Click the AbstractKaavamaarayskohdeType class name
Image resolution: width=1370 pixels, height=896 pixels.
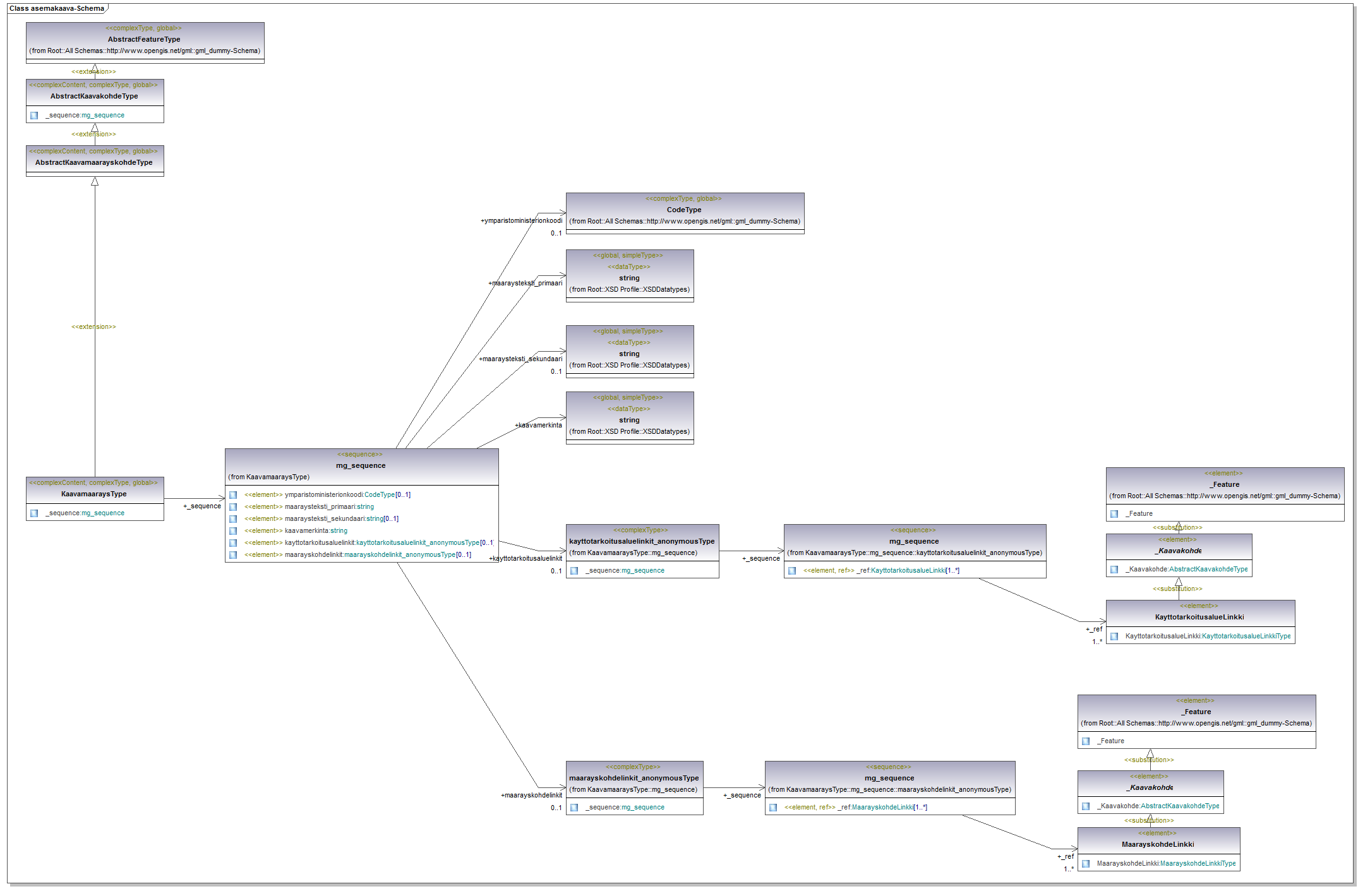(94, 162)
